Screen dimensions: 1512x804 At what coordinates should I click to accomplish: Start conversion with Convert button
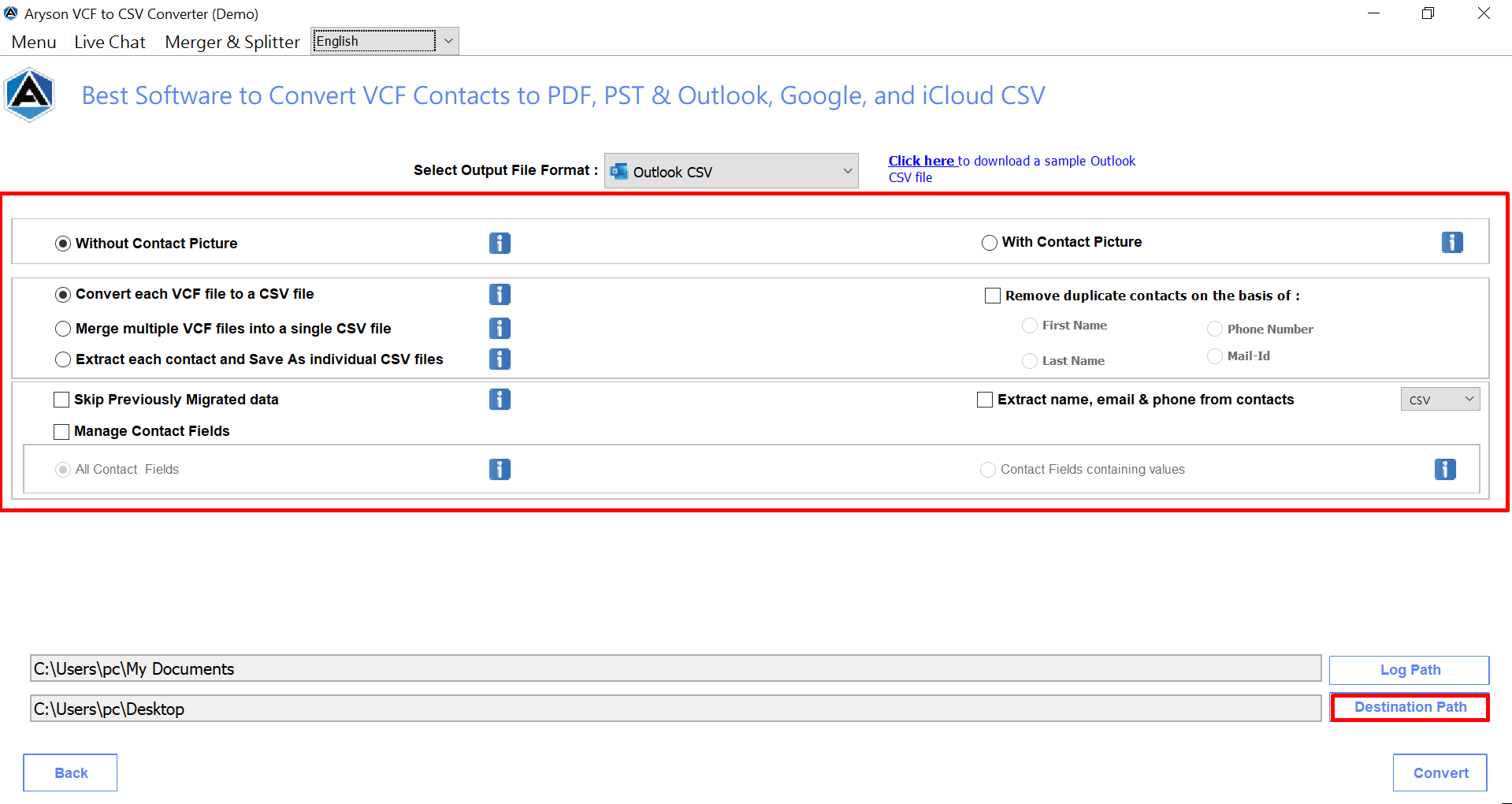[1440, 772]
